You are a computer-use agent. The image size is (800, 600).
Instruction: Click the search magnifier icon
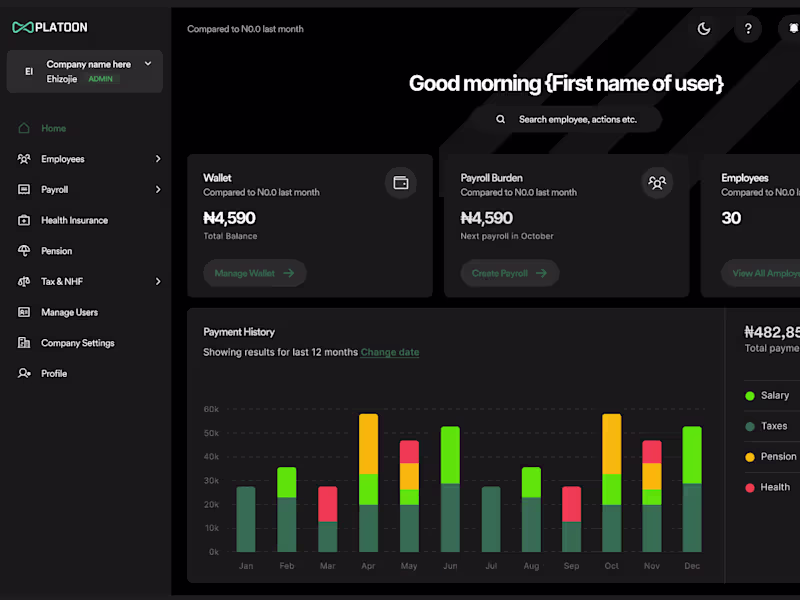501,119
